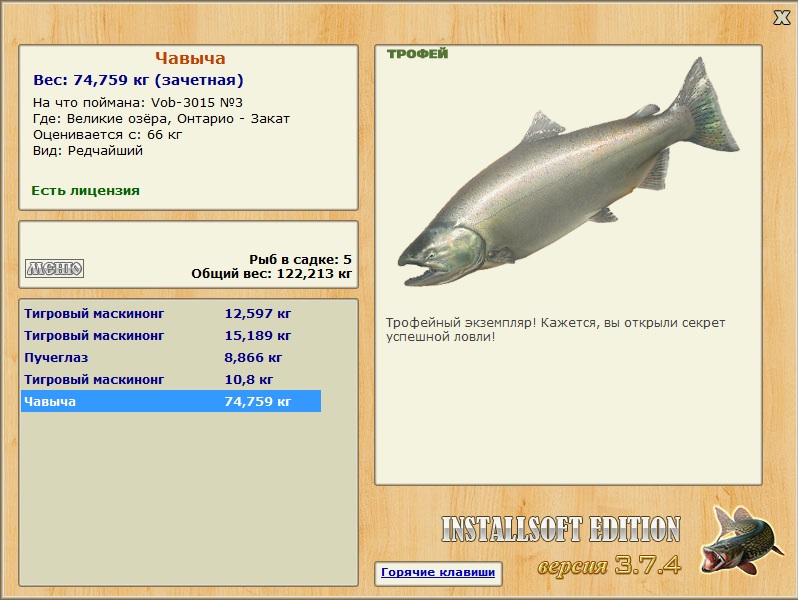The height and width of the screenshot is (600, 798).
Task: Select the highlighted Чавыча 74,759 кг row
Action: [171, 401]
